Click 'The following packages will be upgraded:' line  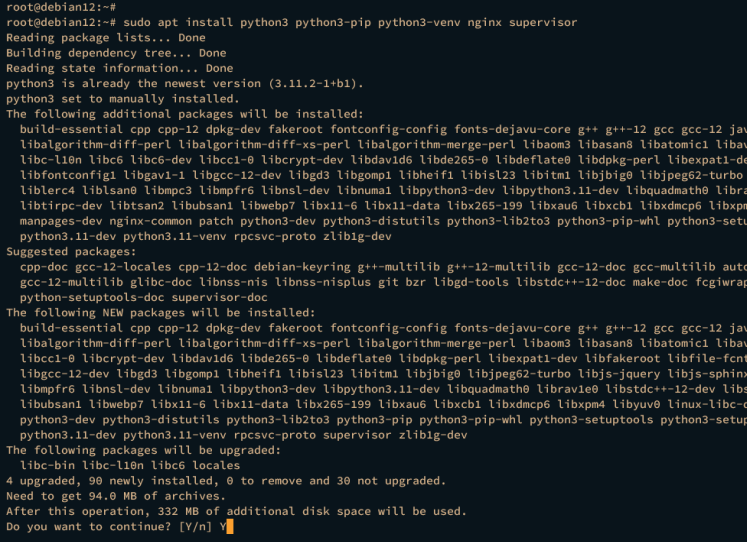[143, 450]
